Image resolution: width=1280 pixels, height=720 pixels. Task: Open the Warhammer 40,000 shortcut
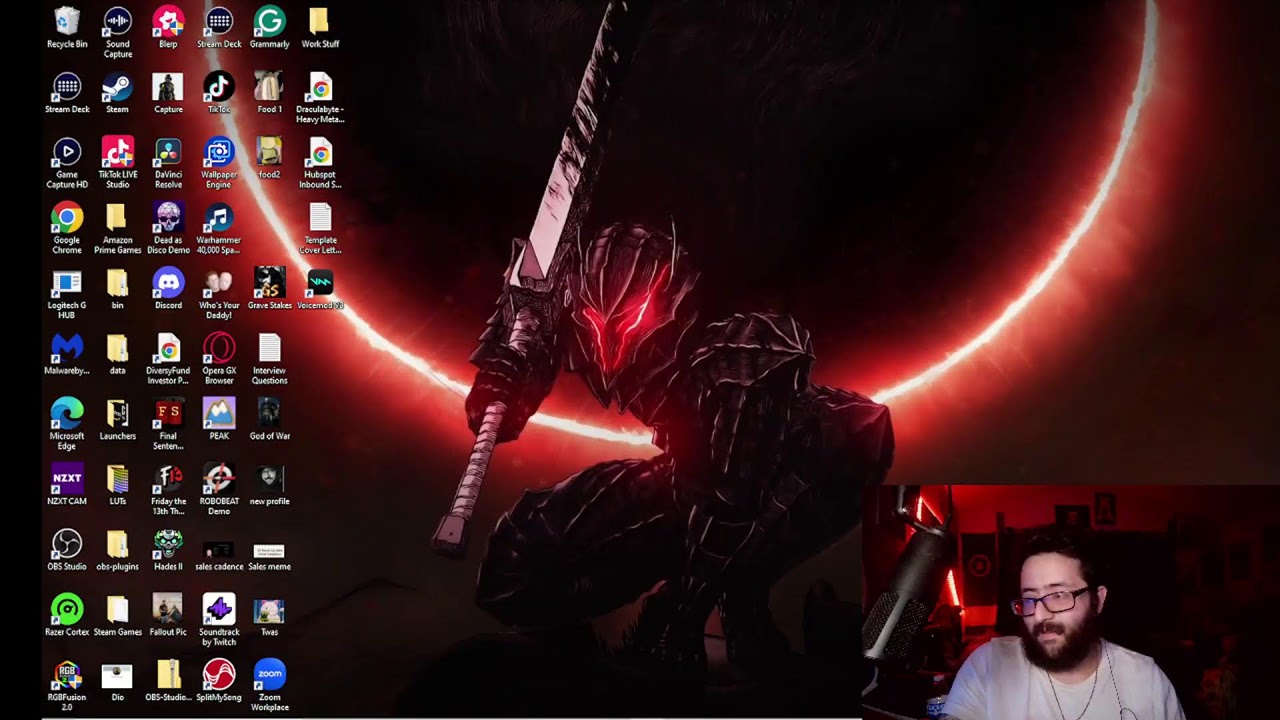coord(219,229)
